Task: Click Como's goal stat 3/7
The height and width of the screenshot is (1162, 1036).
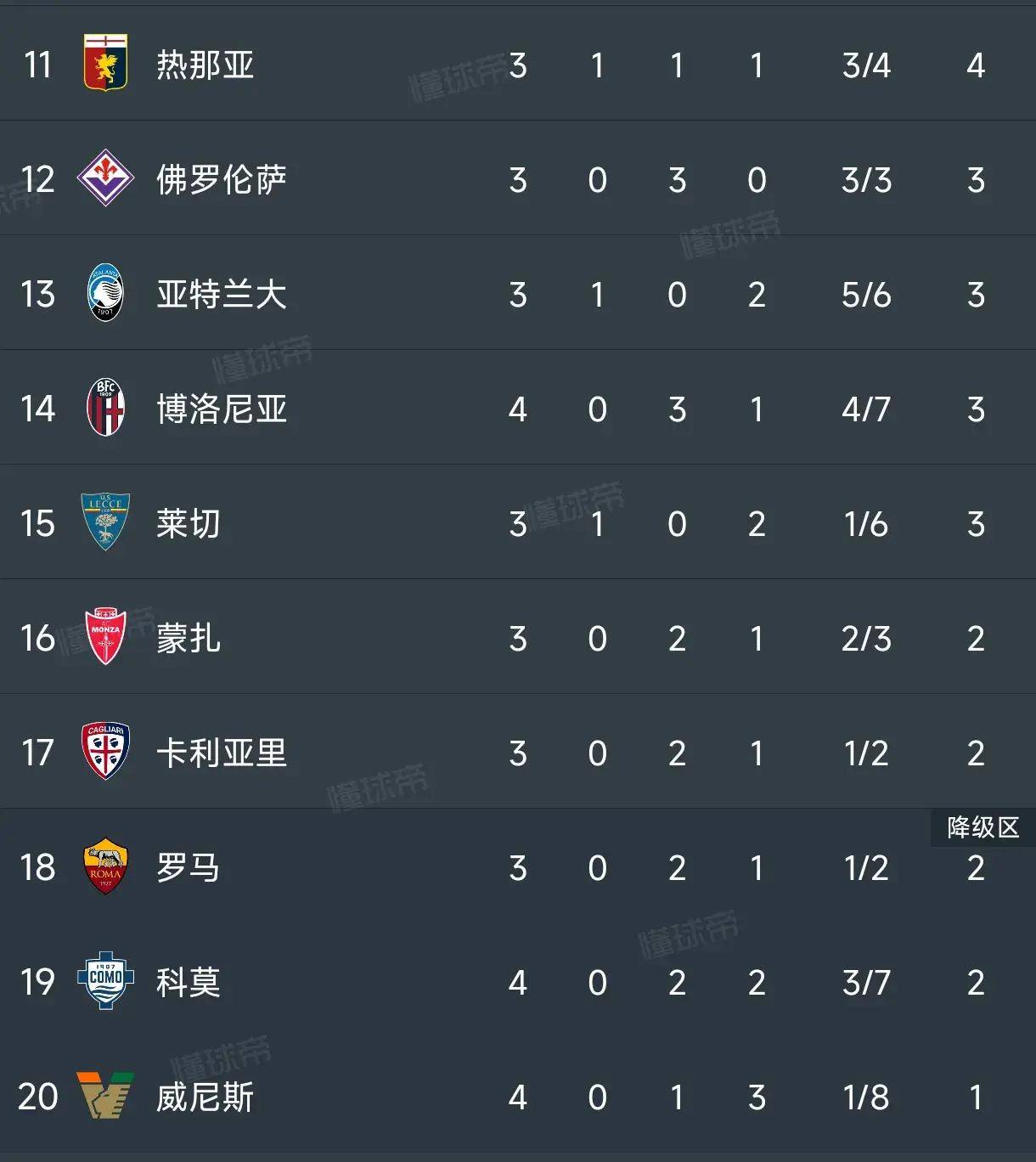Action: [864, 983]
